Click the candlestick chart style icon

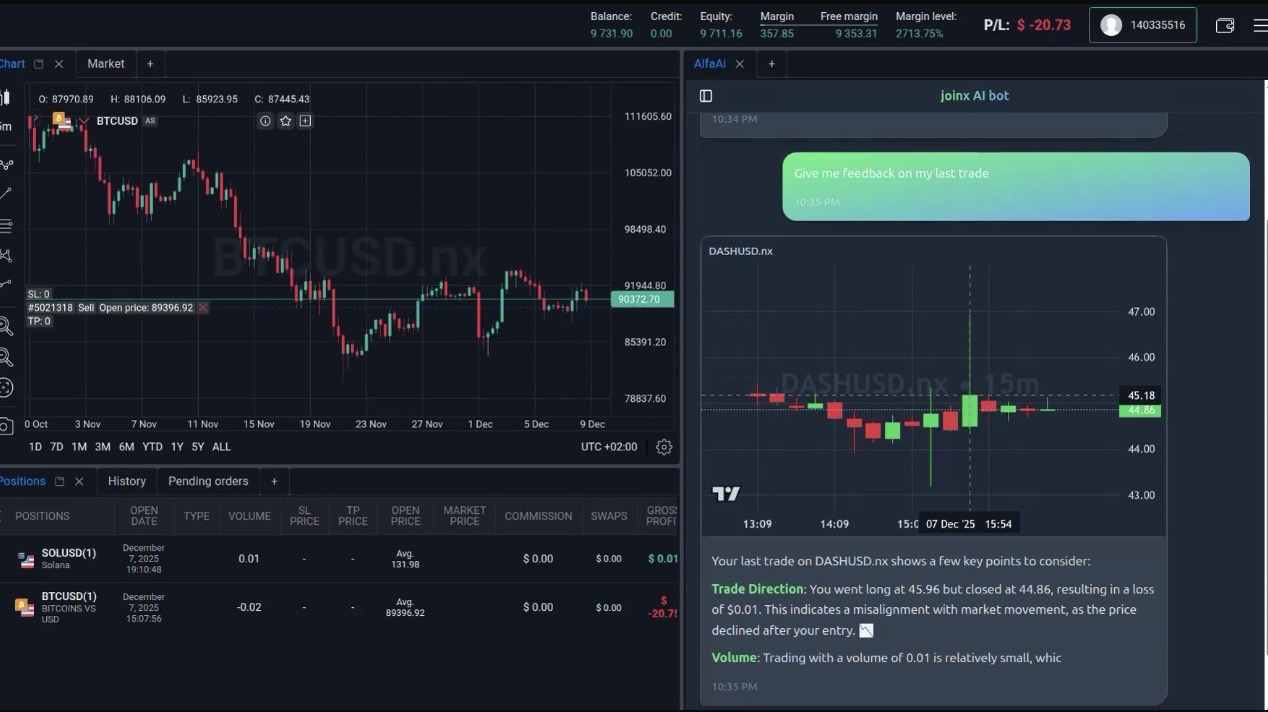point(7,95)
